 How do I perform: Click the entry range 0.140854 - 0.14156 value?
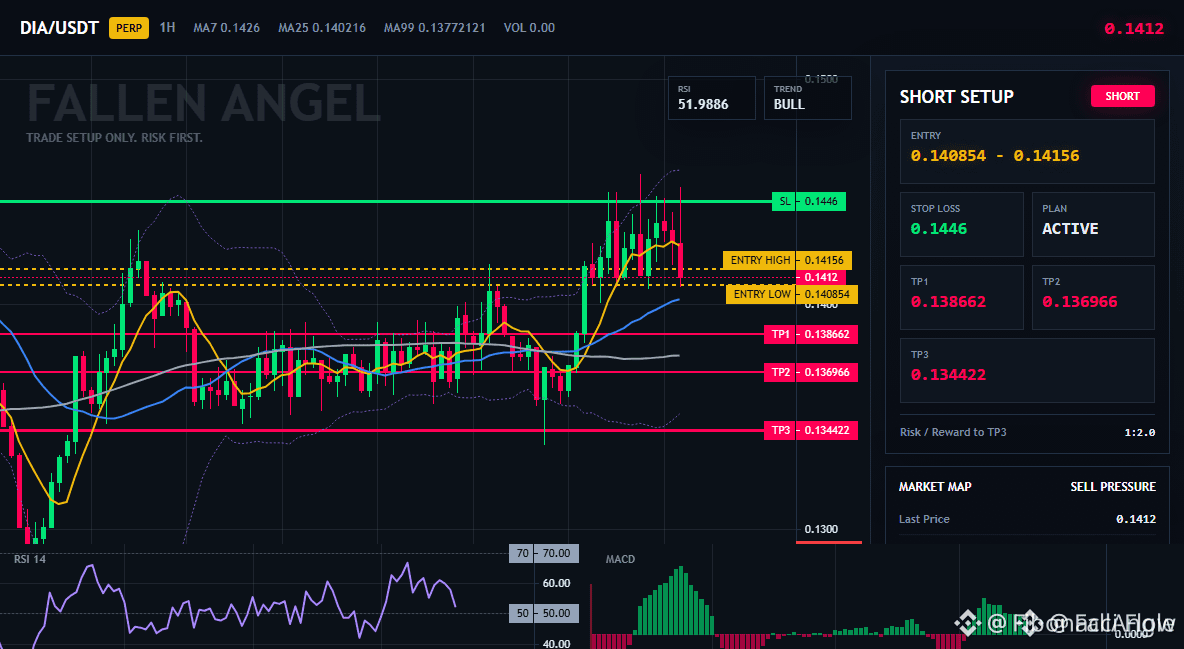coord(994,156)
